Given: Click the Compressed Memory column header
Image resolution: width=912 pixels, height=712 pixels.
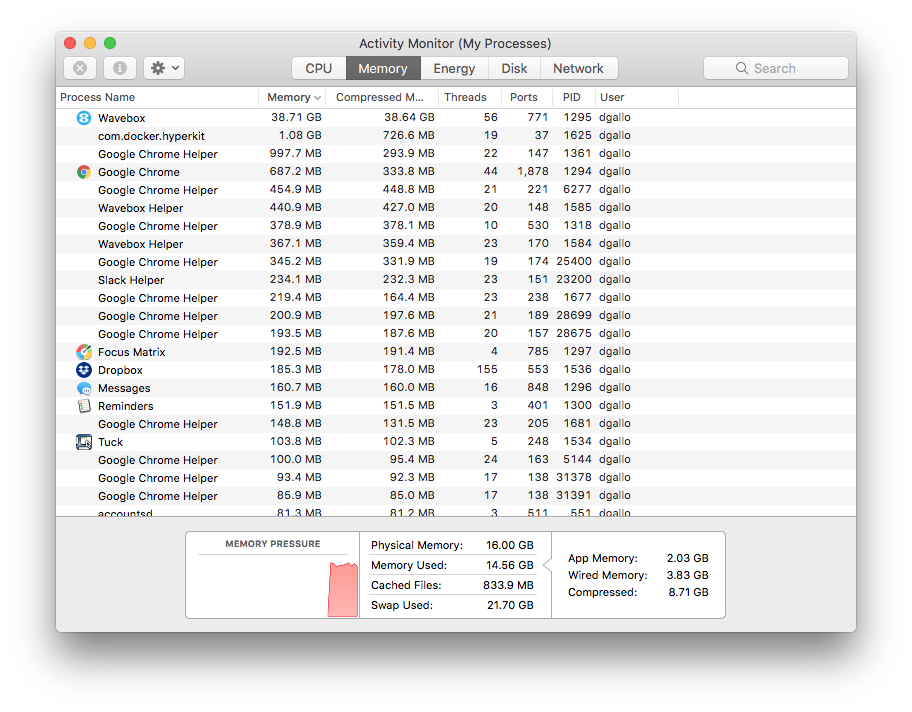Looking at the screenshot, I should point(381,97).
